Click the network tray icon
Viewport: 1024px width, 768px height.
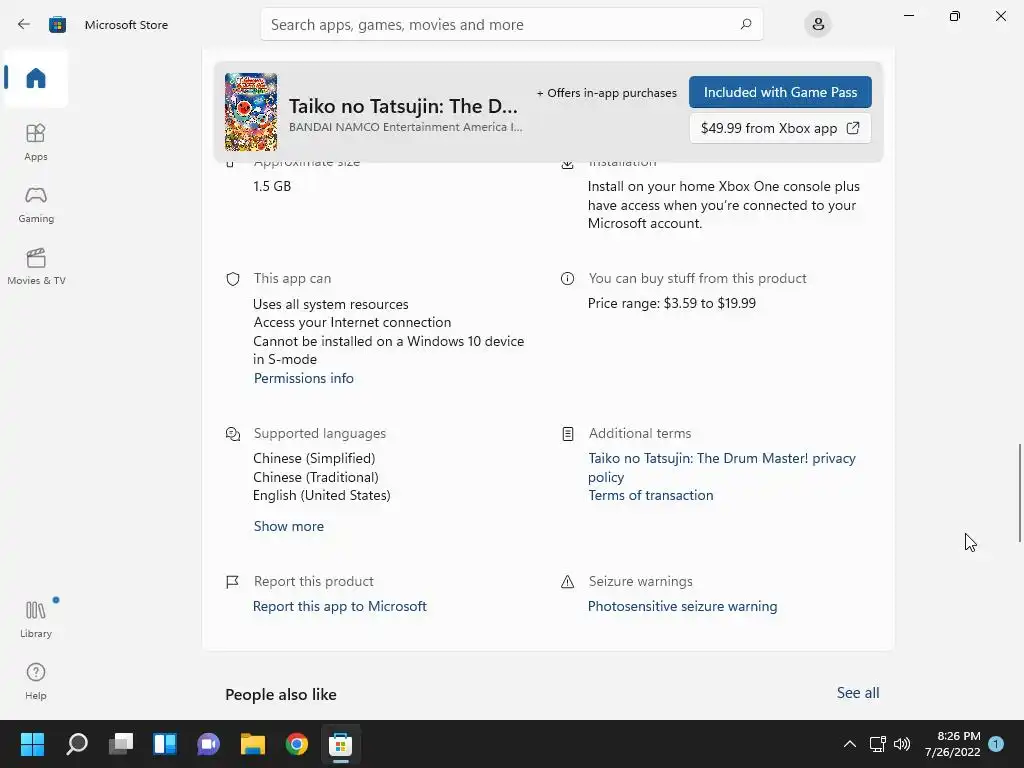pyautogui.click(x=877, y=744)
